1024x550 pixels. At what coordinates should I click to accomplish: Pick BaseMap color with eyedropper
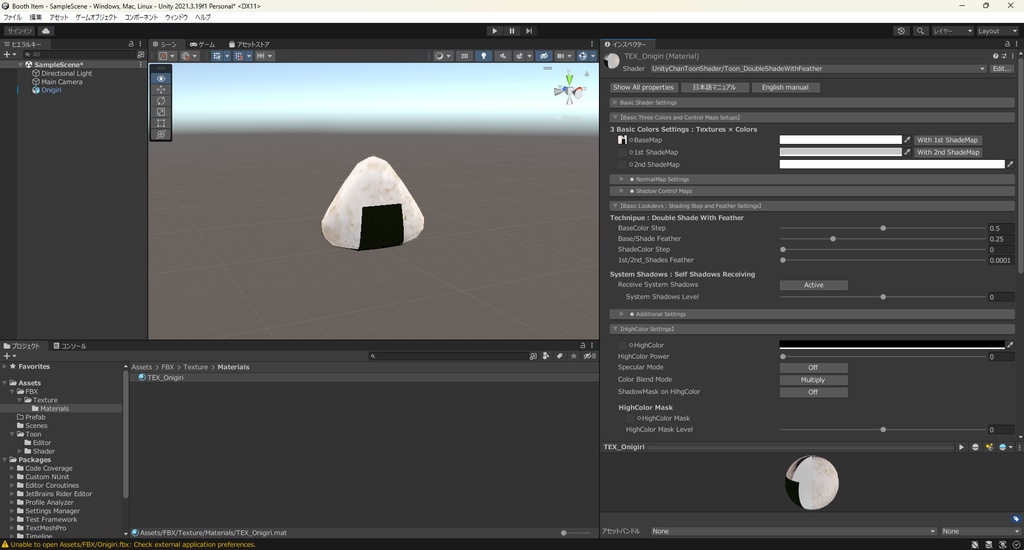coord(907,140)
